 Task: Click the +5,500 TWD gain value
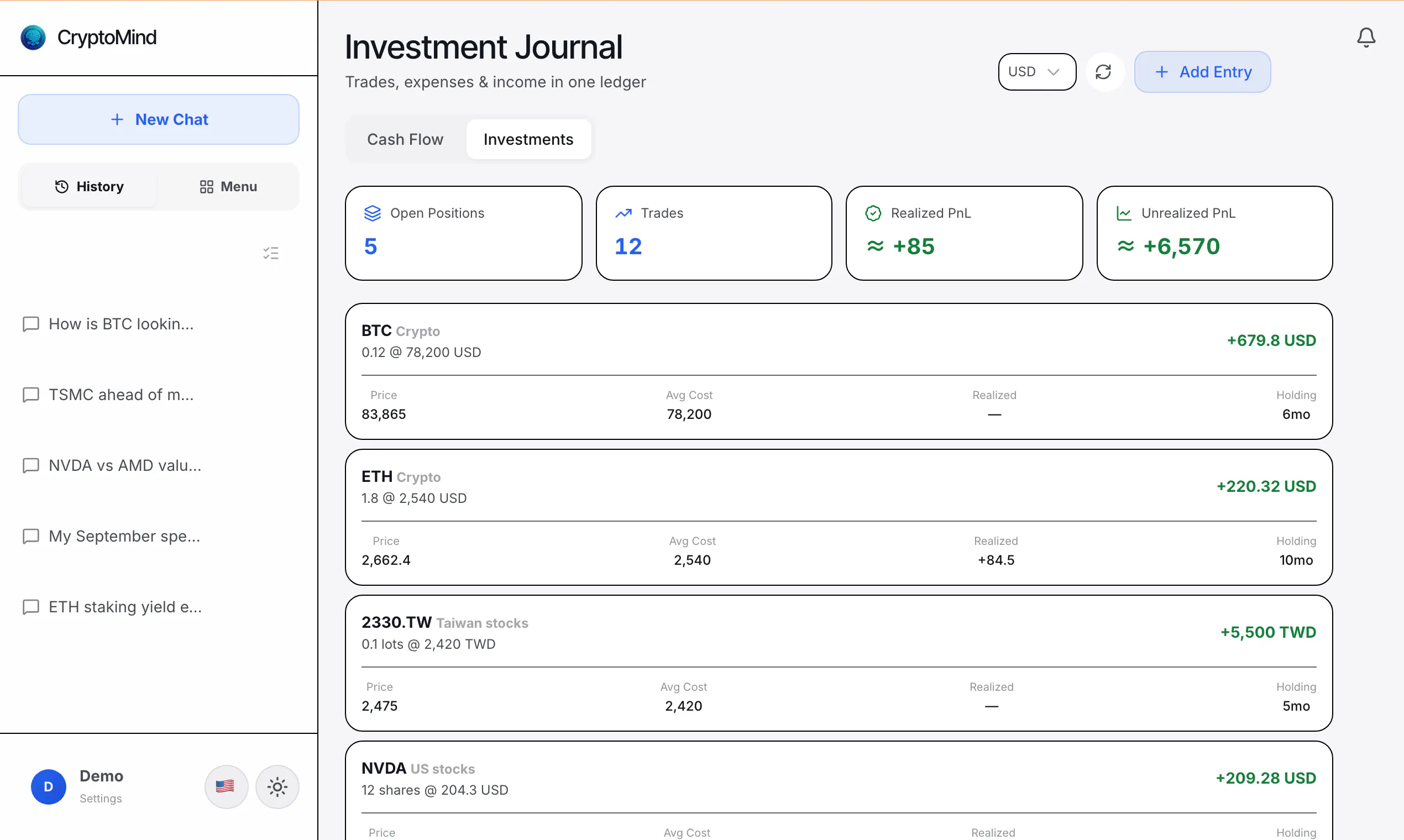(x=1268, y=633)
